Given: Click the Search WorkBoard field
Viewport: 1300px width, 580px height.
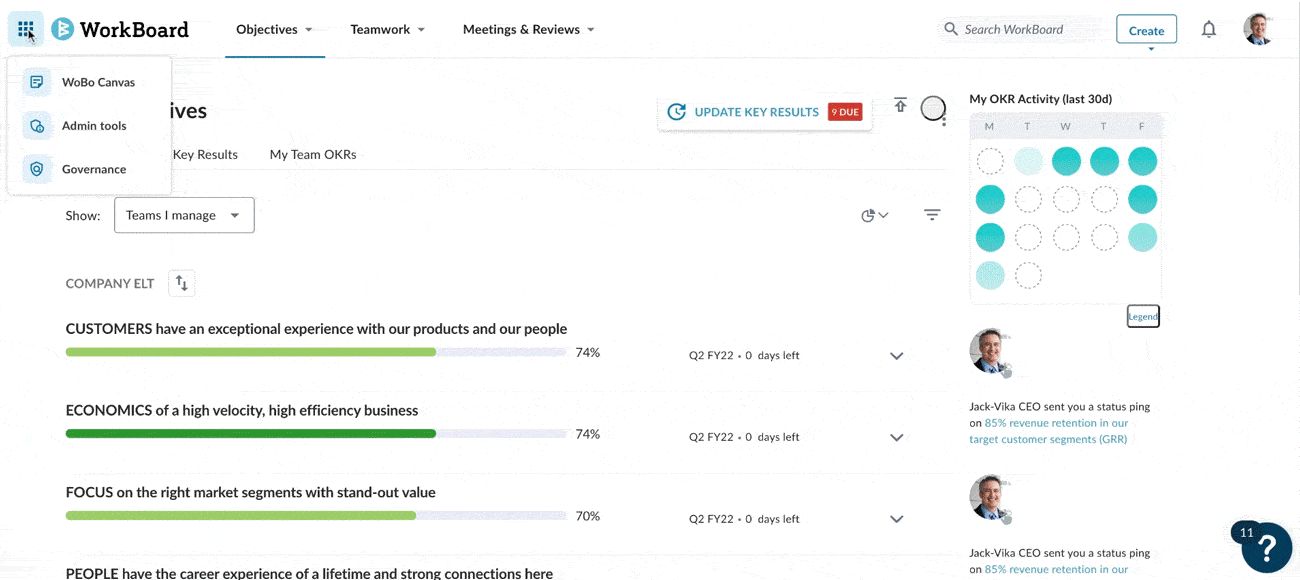Looking at the screenshot, I should [1020, 29].
